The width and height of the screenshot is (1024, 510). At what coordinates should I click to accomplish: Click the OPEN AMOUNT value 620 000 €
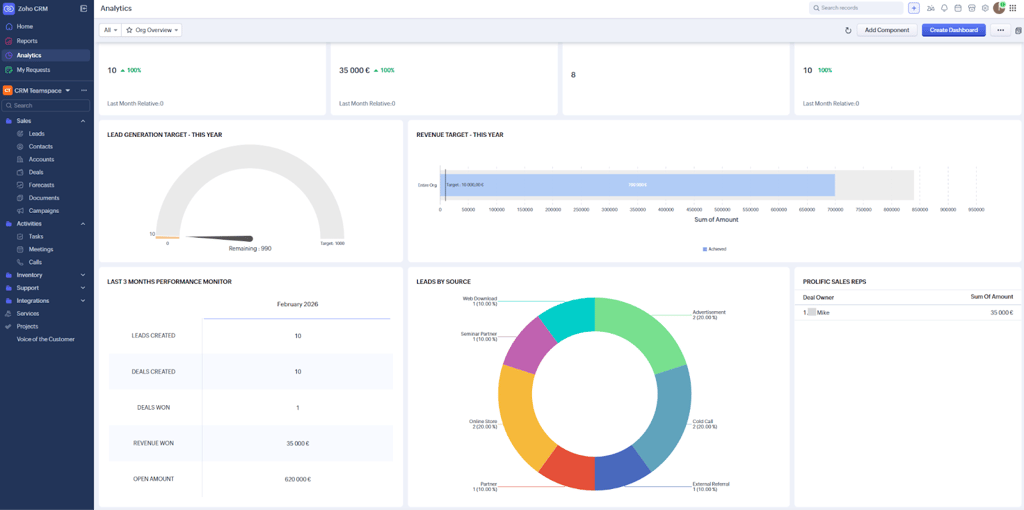pos(297,479)
